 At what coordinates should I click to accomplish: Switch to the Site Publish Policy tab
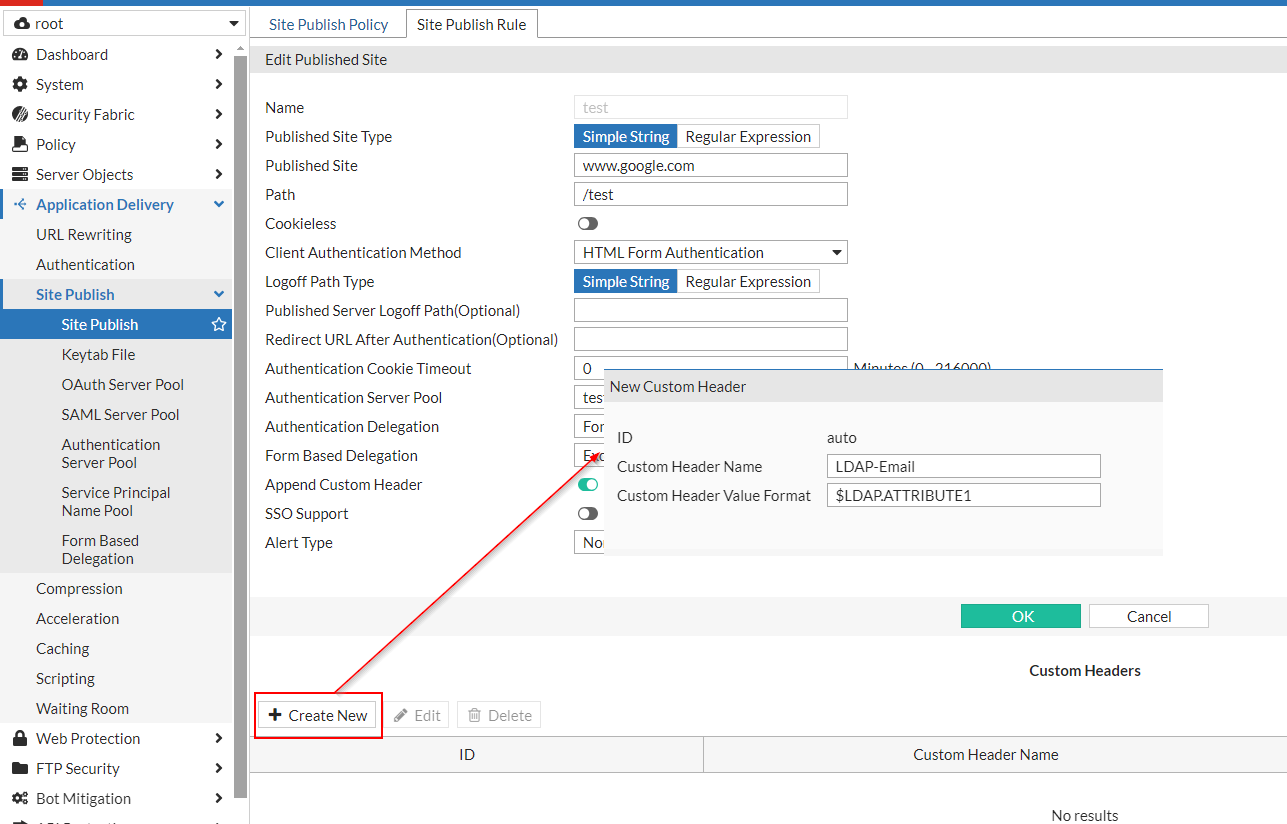coord(328,24)
